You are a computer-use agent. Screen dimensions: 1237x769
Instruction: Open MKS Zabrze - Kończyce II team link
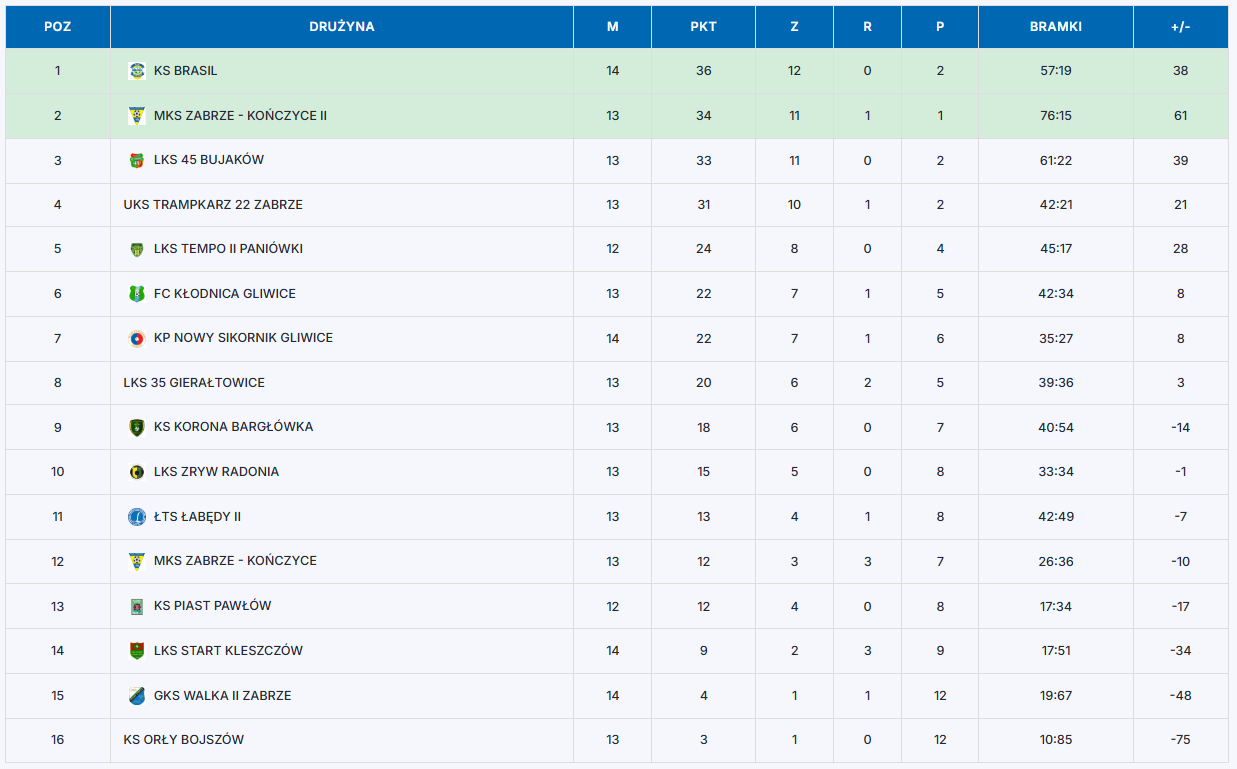[x=240, y=116]
